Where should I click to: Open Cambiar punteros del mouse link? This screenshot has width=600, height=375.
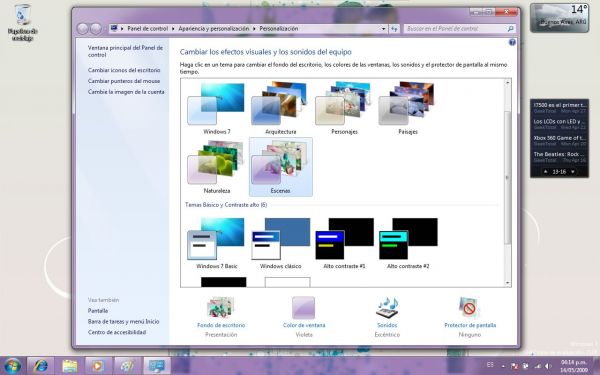coord(124,81)
